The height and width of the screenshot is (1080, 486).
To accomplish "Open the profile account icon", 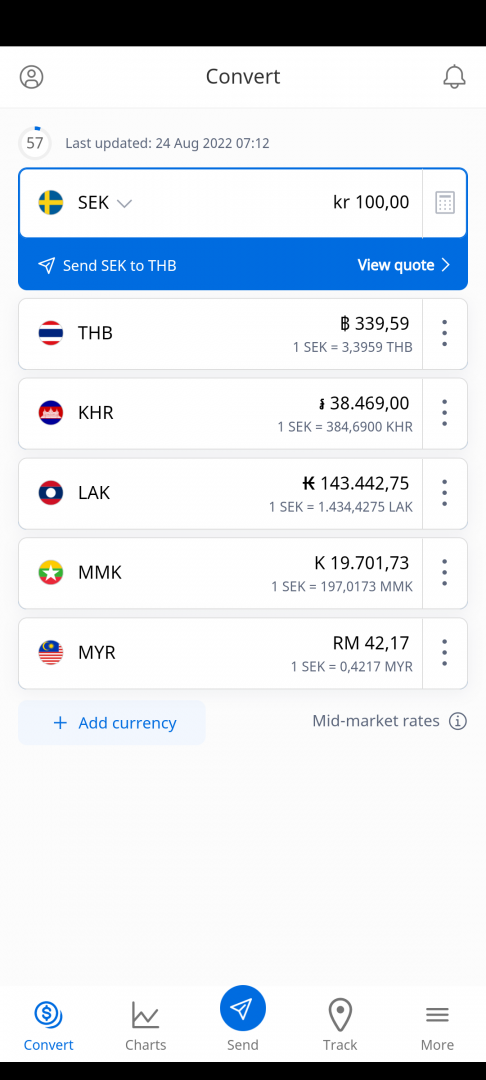I will 31,76.
